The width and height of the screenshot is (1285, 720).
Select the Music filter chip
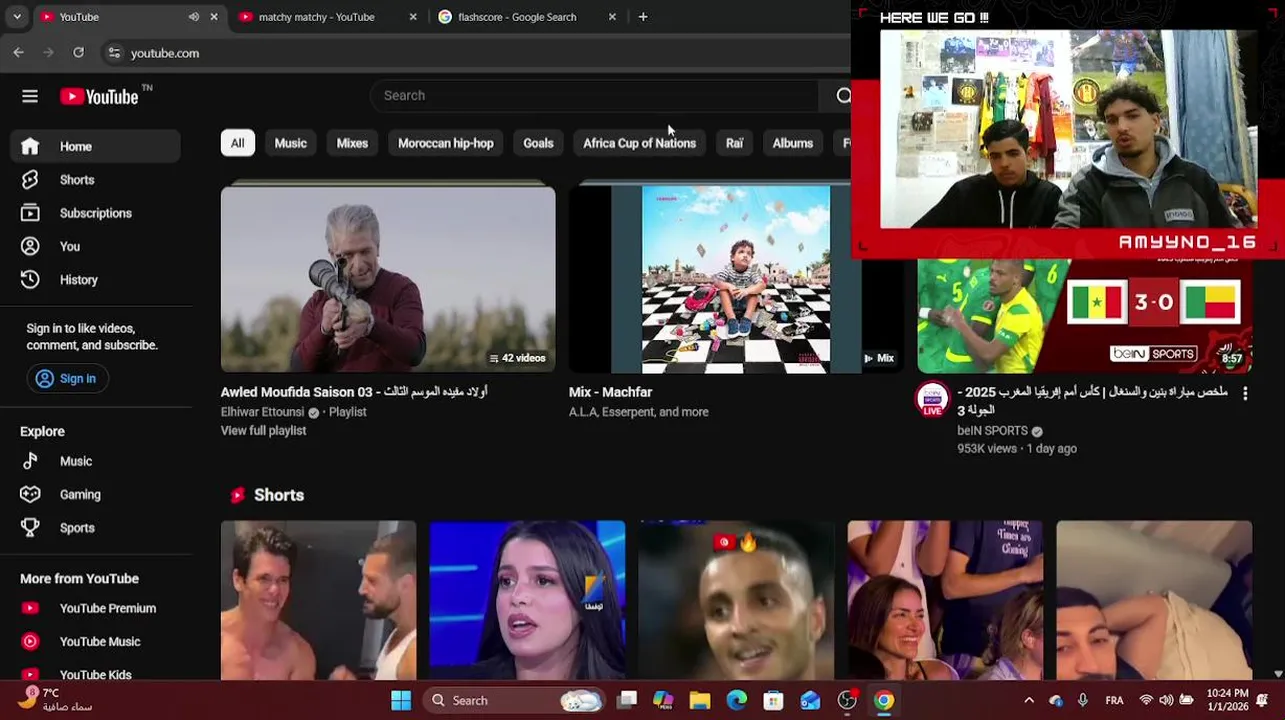290,143
